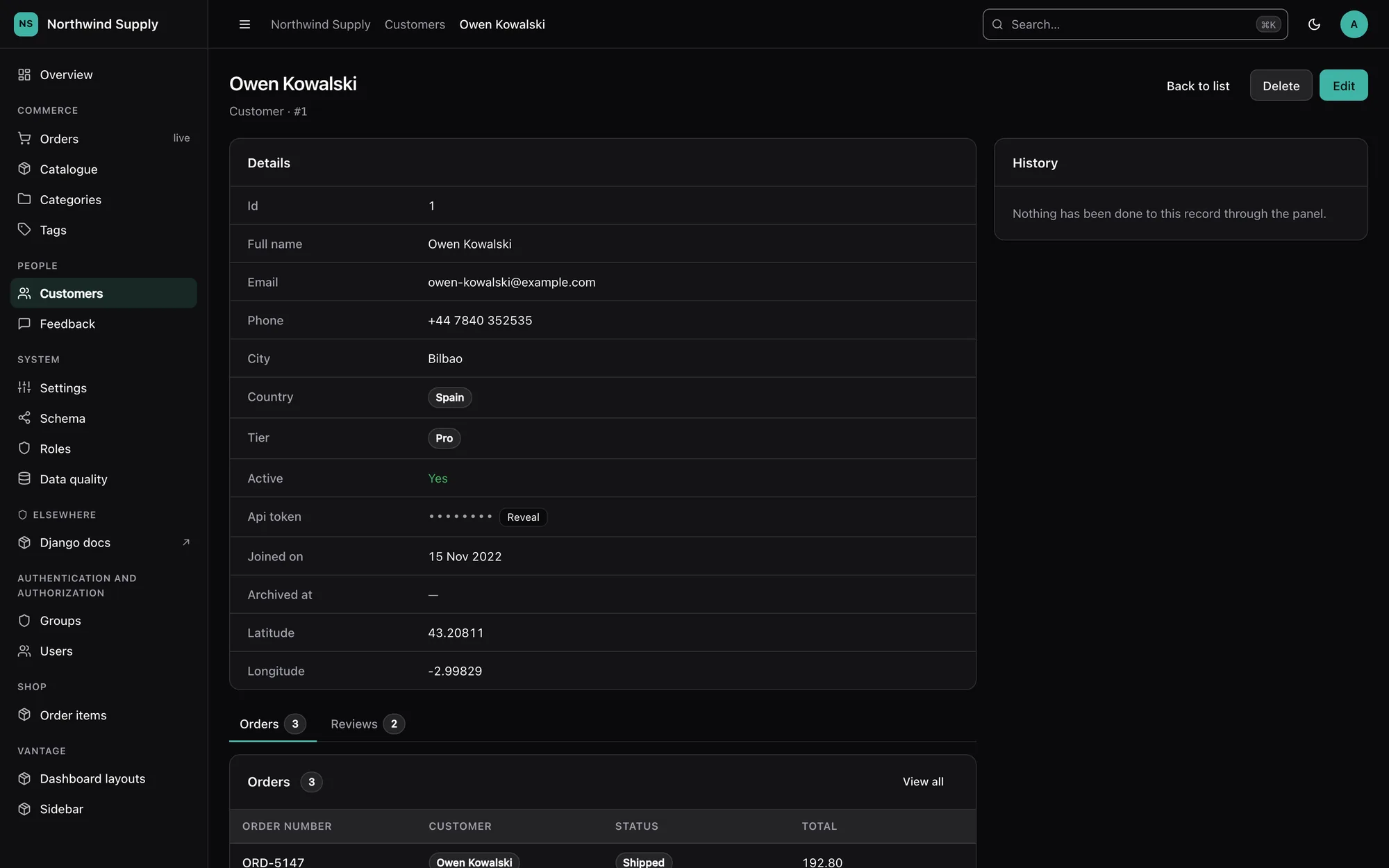Toggle dark mode with moon icon
This screenshot has width=1389, height=868.
click(1314, 24)
